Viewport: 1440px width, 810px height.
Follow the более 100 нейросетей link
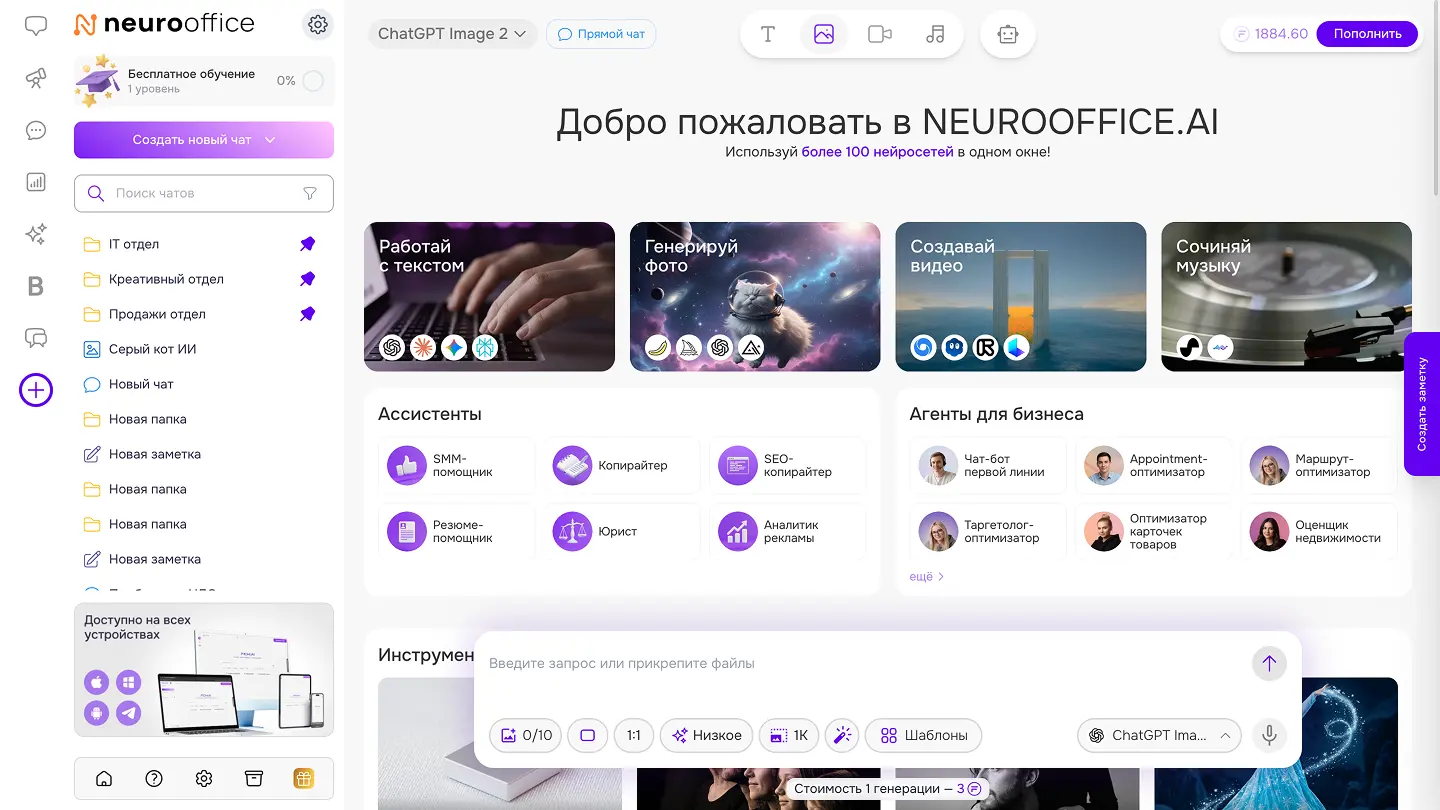(877, 152)
